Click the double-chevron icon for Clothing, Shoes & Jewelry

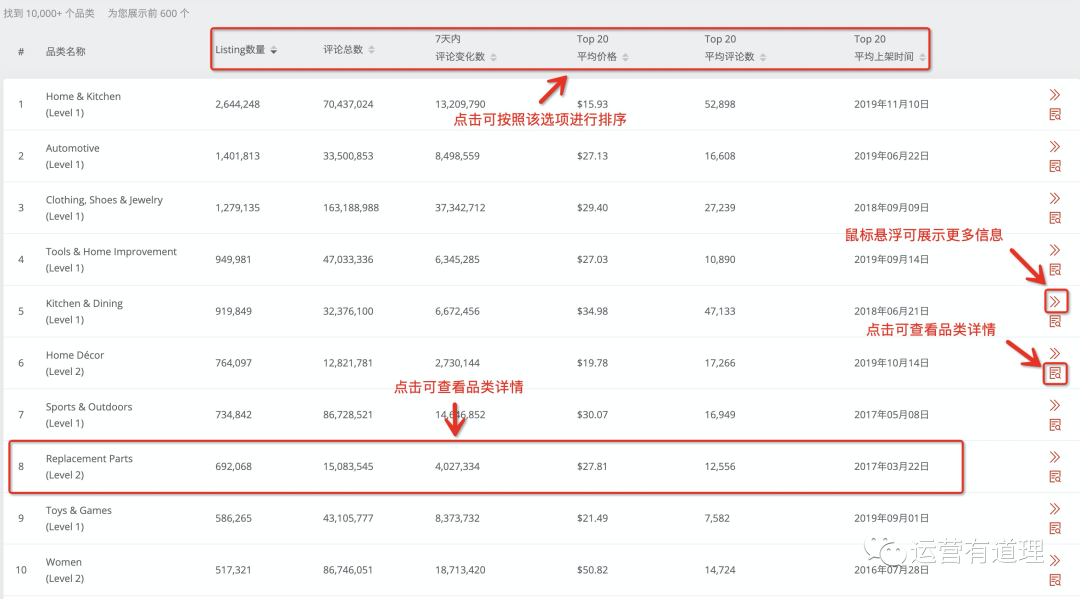pyautogui.click(x=1054, y=198)
